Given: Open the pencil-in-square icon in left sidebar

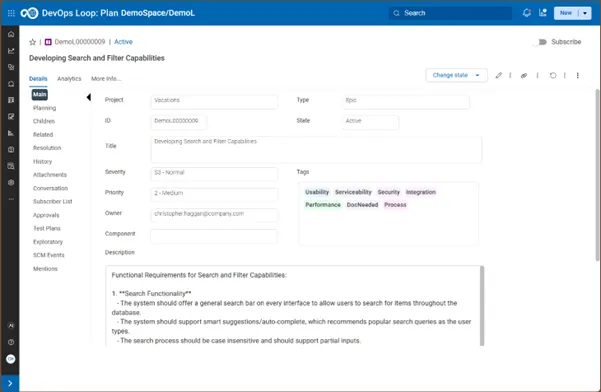Looking at the screenshot, I should click(x=11, y=116).
